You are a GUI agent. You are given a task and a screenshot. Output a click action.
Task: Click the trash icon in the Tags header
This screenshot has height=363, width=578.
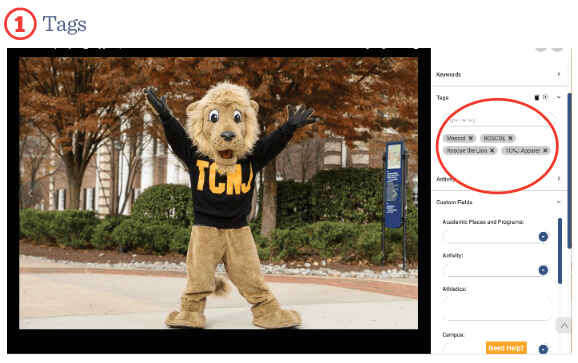tap(537, 97)
